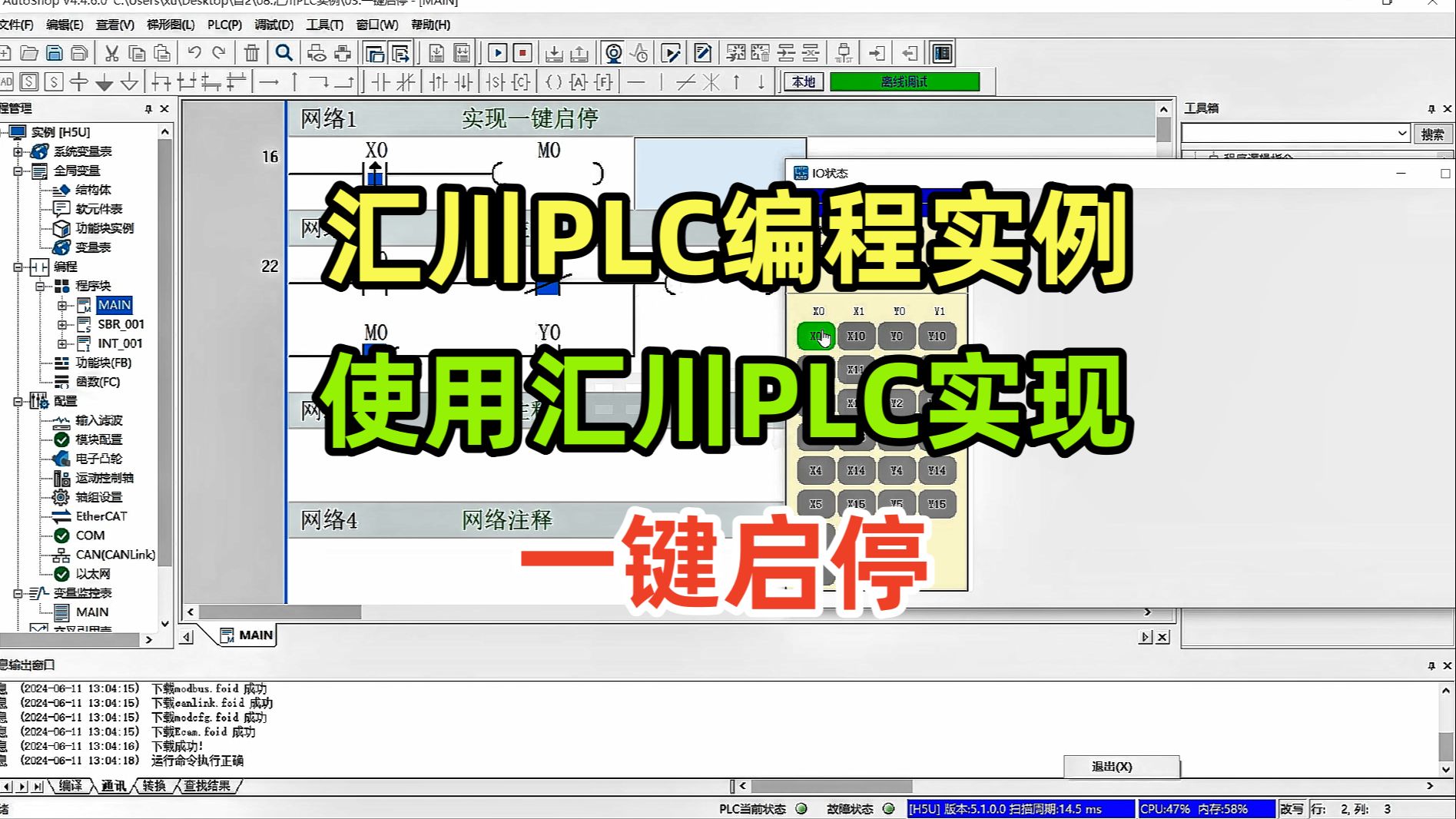Click the 本地 button
The width and height of the screenshot is (1456, 819).
pos(803,81)
